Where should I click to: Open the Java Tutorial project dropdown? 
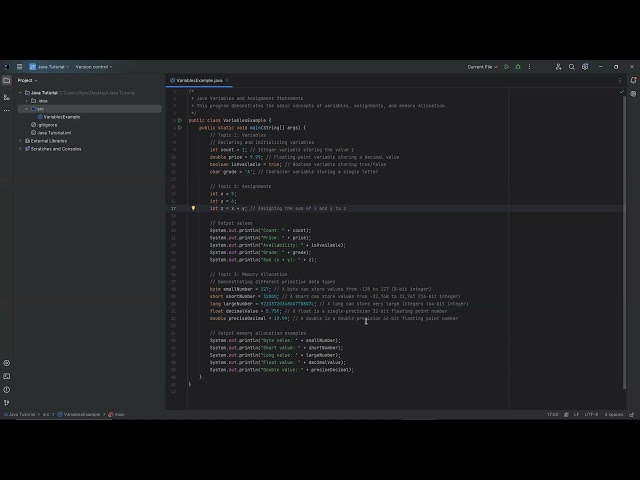pyautogui.click(x=49, y=67)
